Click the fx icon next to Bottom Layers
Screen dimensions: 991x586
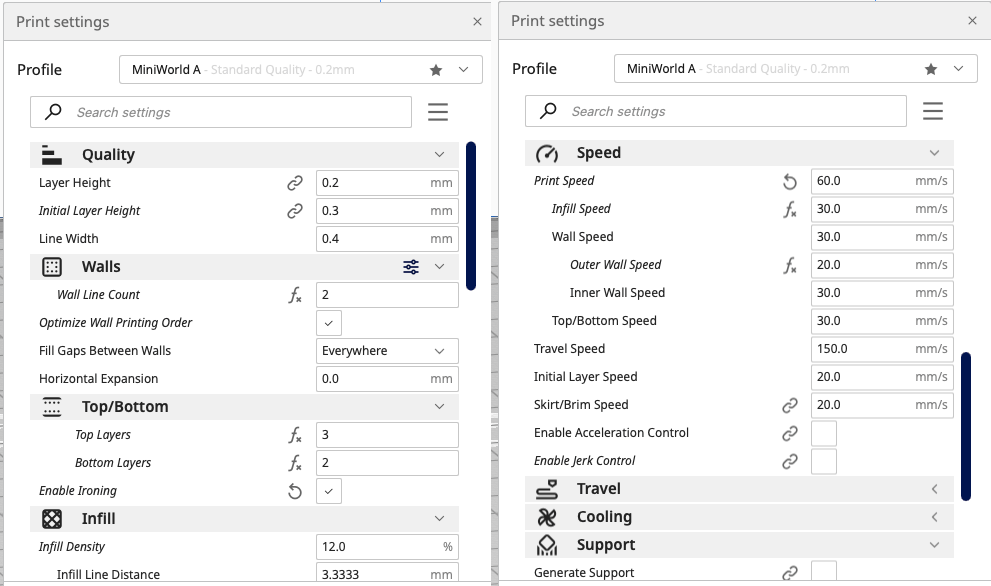(295, 463)
